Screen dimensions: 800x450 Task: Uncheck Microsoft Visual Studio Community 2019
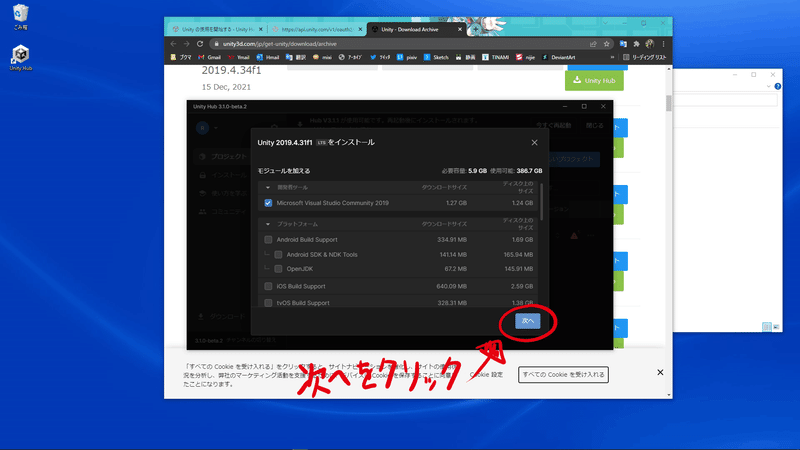268,203
